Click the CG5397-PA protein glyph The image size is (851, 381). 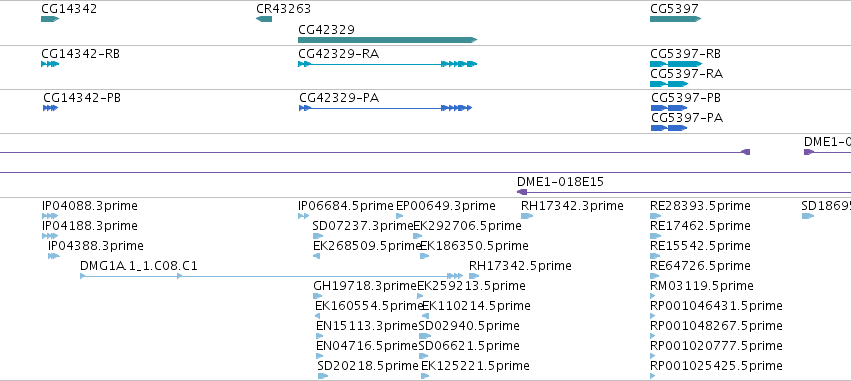tap(669, 128)
